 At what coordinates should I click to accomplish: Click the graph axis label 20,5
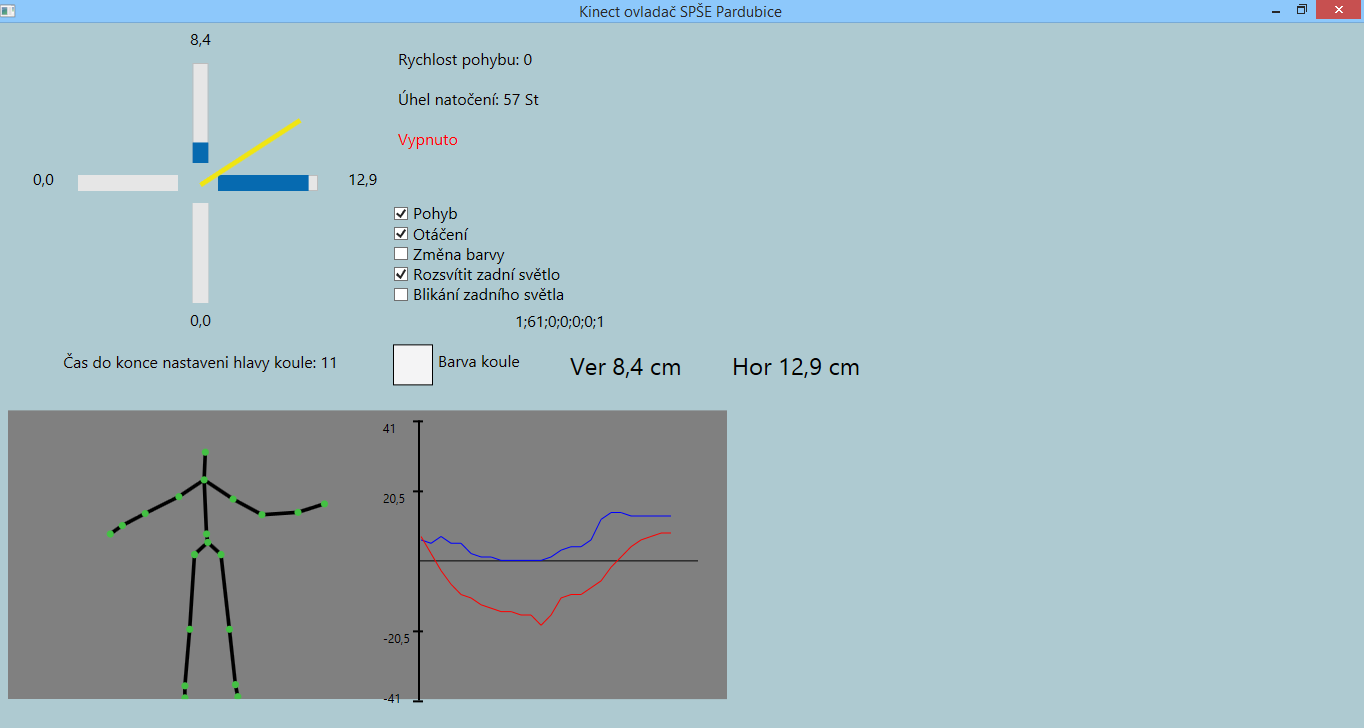pos(396,498)
